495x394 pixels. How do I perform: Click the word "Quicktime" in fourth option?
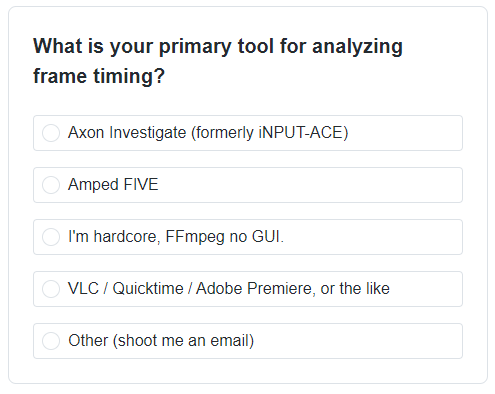148,289
